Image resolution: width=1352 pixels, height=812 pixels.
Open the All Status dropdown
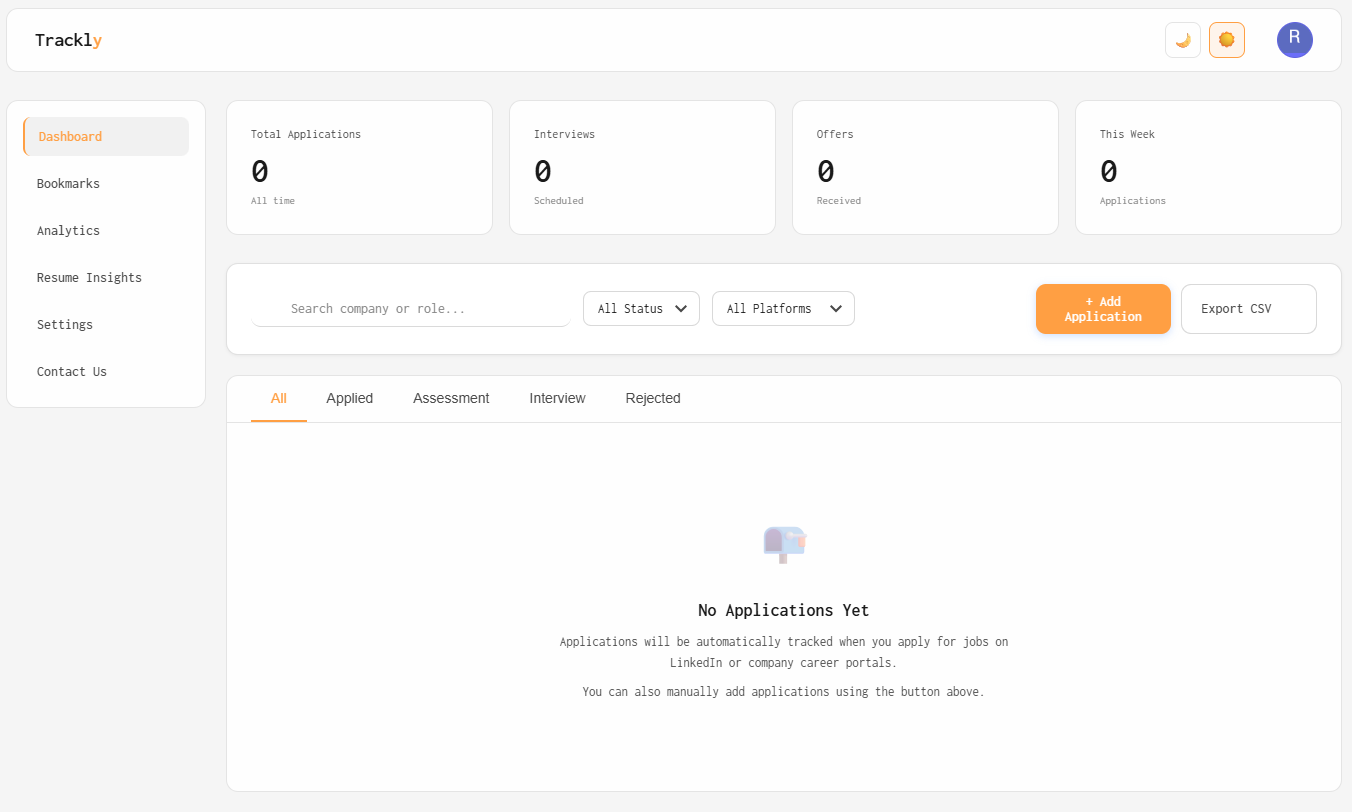pyautogui.click(x=641, y=308)
